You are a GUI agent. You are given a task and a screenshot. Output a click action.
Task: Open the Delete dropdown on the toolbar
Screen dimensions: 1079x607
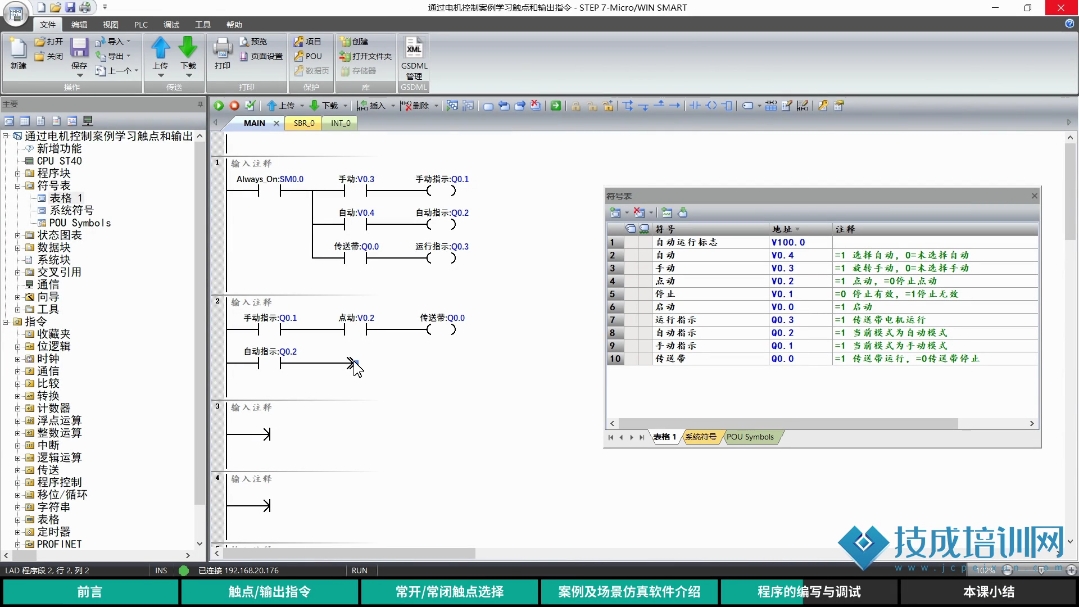pyautogui.click(x=436, y=105)
